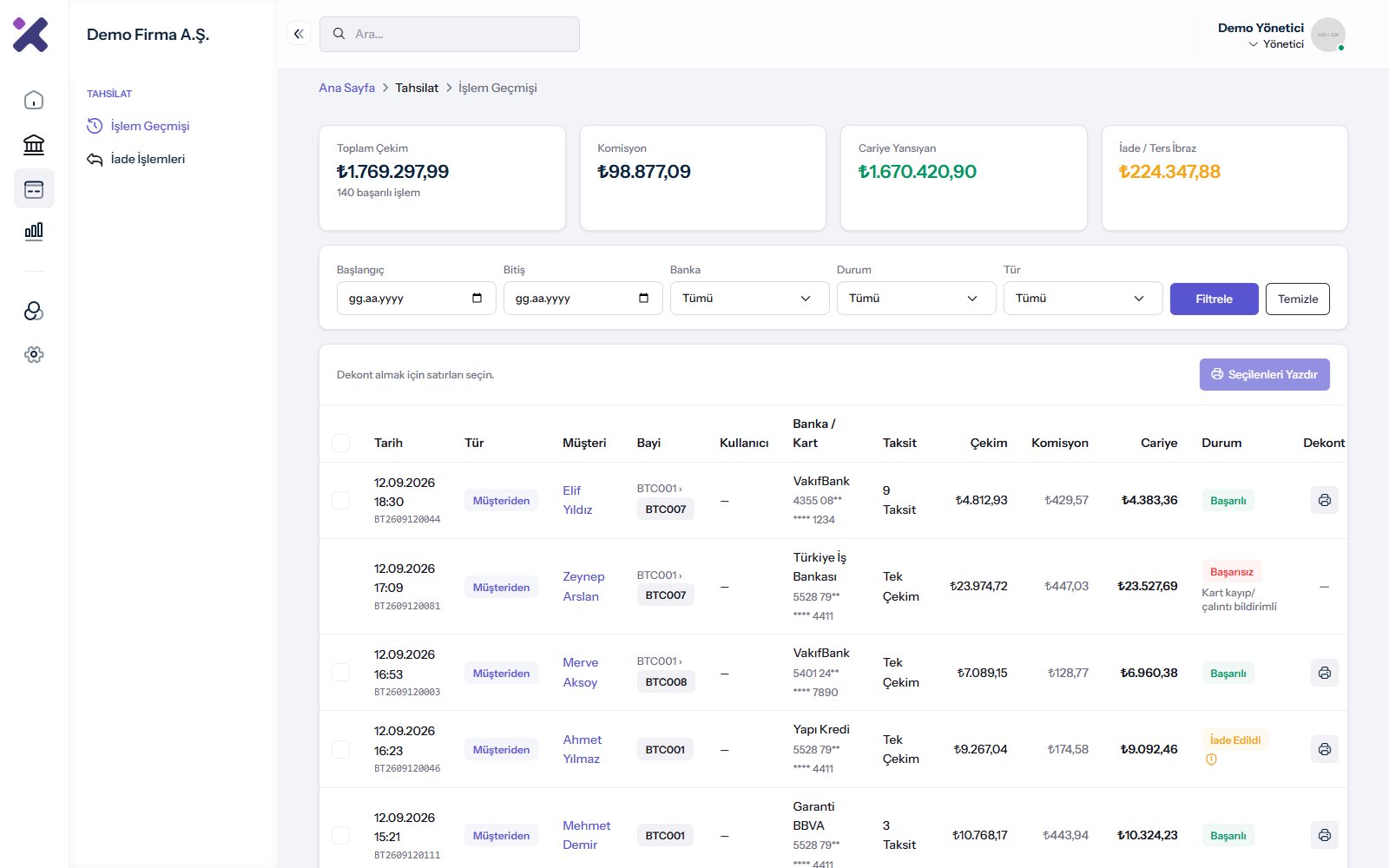Screen dimensions: 1389x868
Task: Open İade İşlemleri menu item
Action: pos(136,159)
